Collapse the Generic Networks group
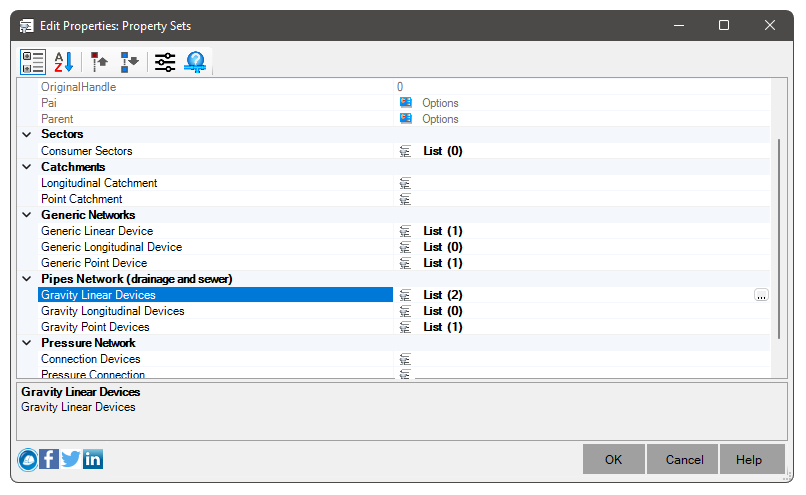 (27, 215)
